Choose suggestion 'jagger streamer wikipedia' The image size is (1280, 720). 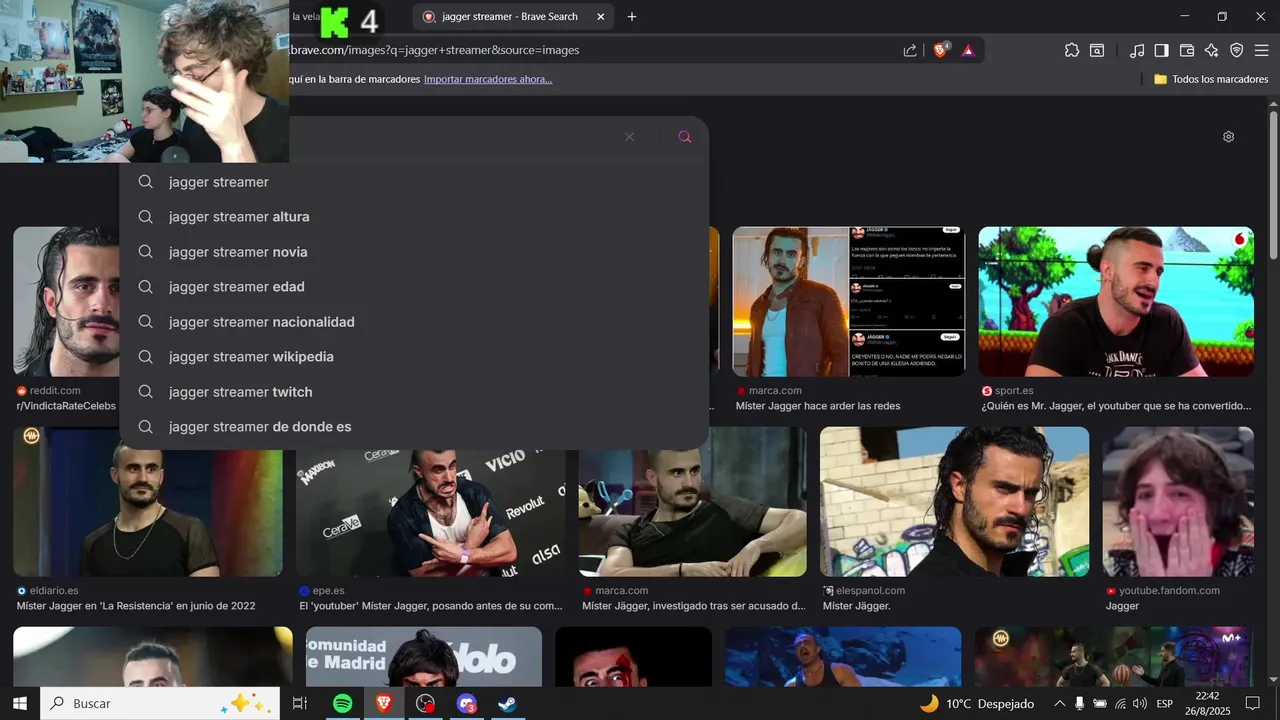(414, 357)
